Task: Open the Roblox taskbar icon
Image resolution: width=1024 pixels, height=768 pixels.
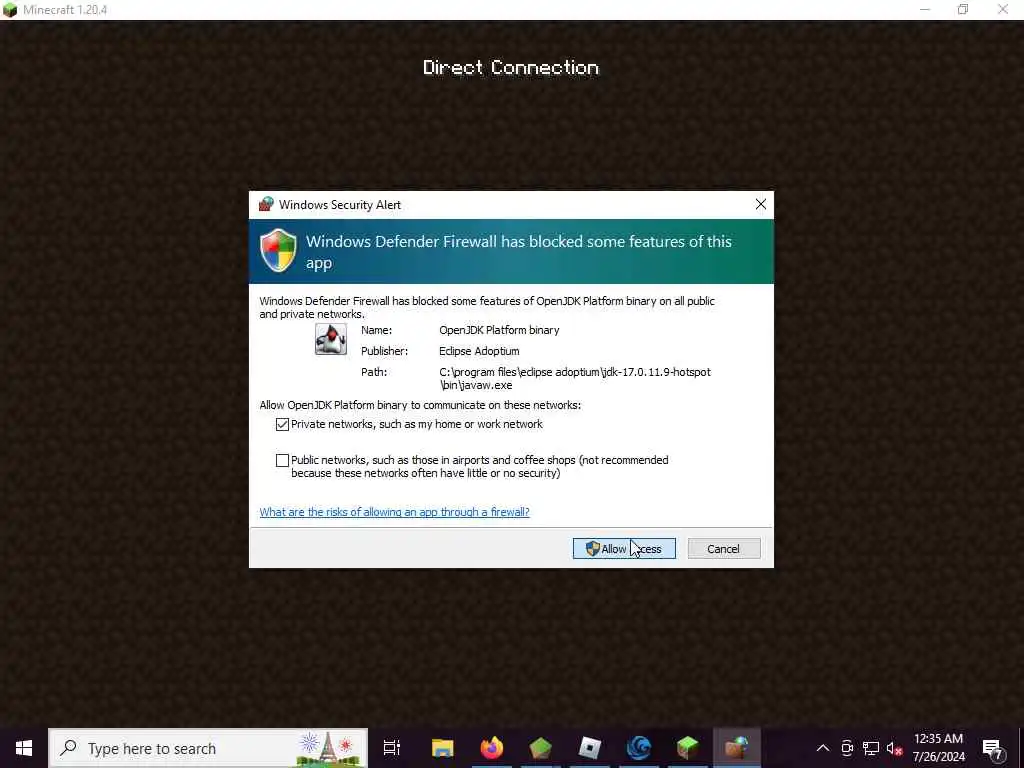Action: 590,748
